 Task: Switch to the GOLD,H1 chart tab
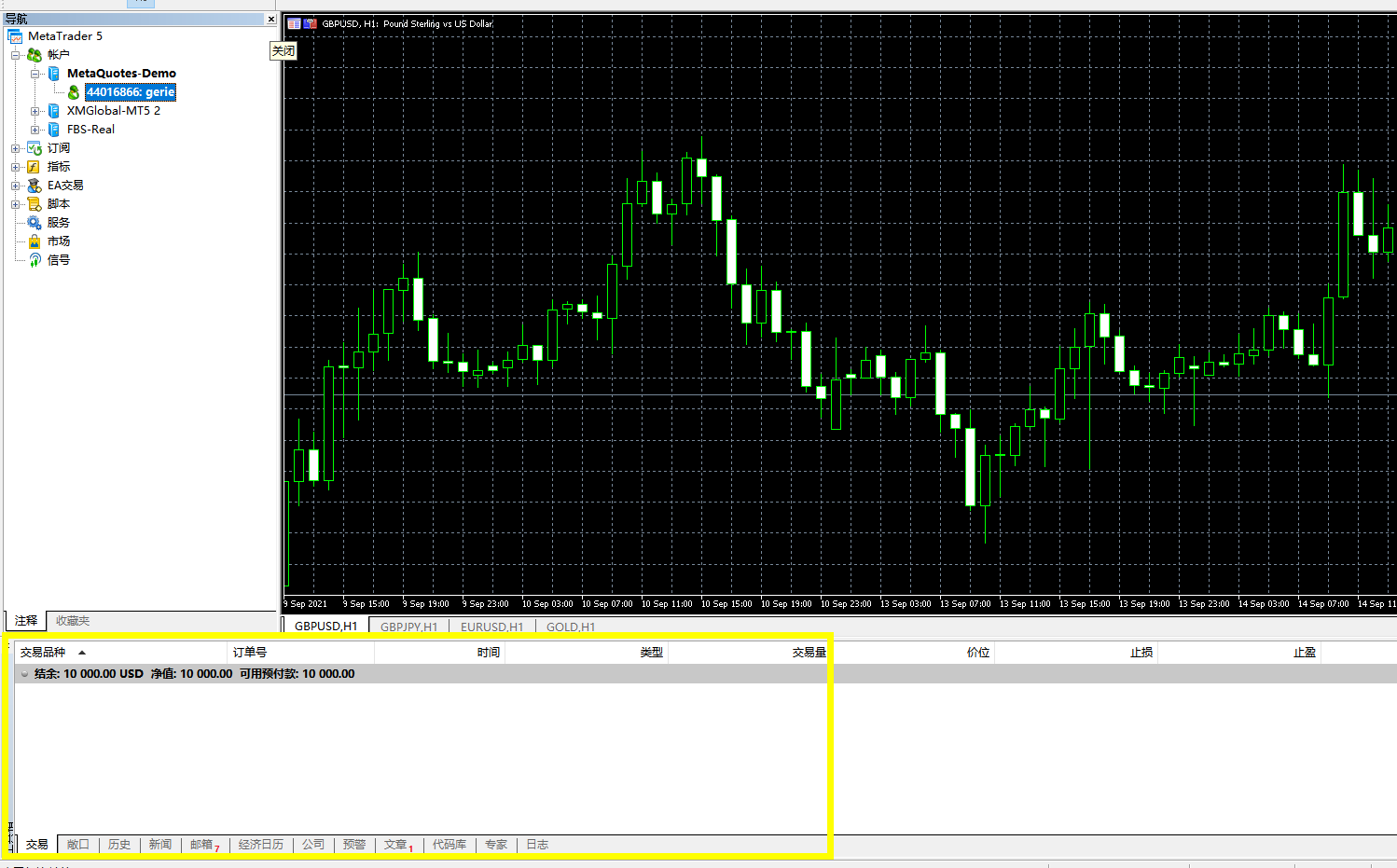click(570, 627)
